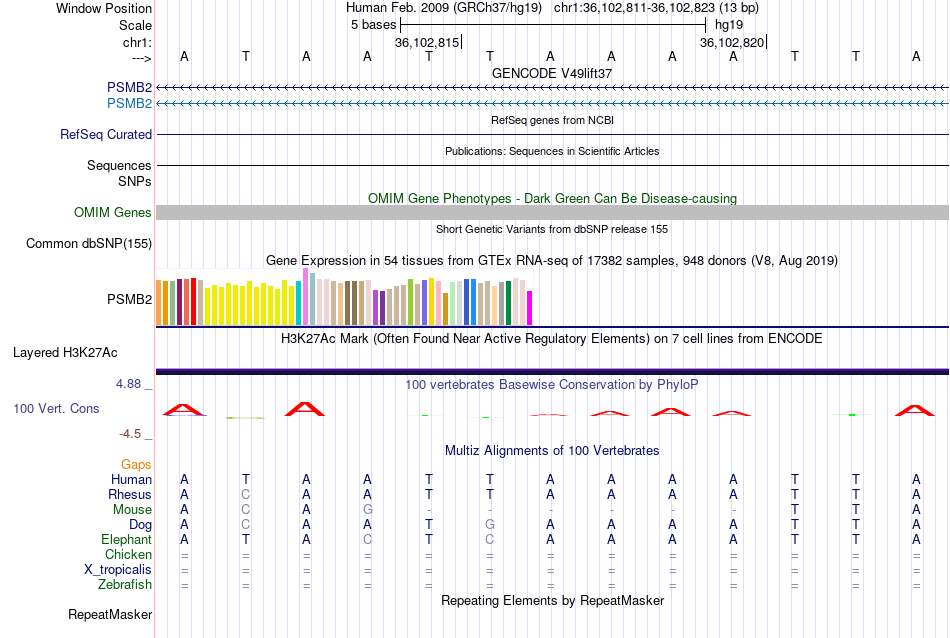This screenshot has height=638, width=950.
Task: Click the last red A PhyloP conservation peak
Action: pos(915,410)
